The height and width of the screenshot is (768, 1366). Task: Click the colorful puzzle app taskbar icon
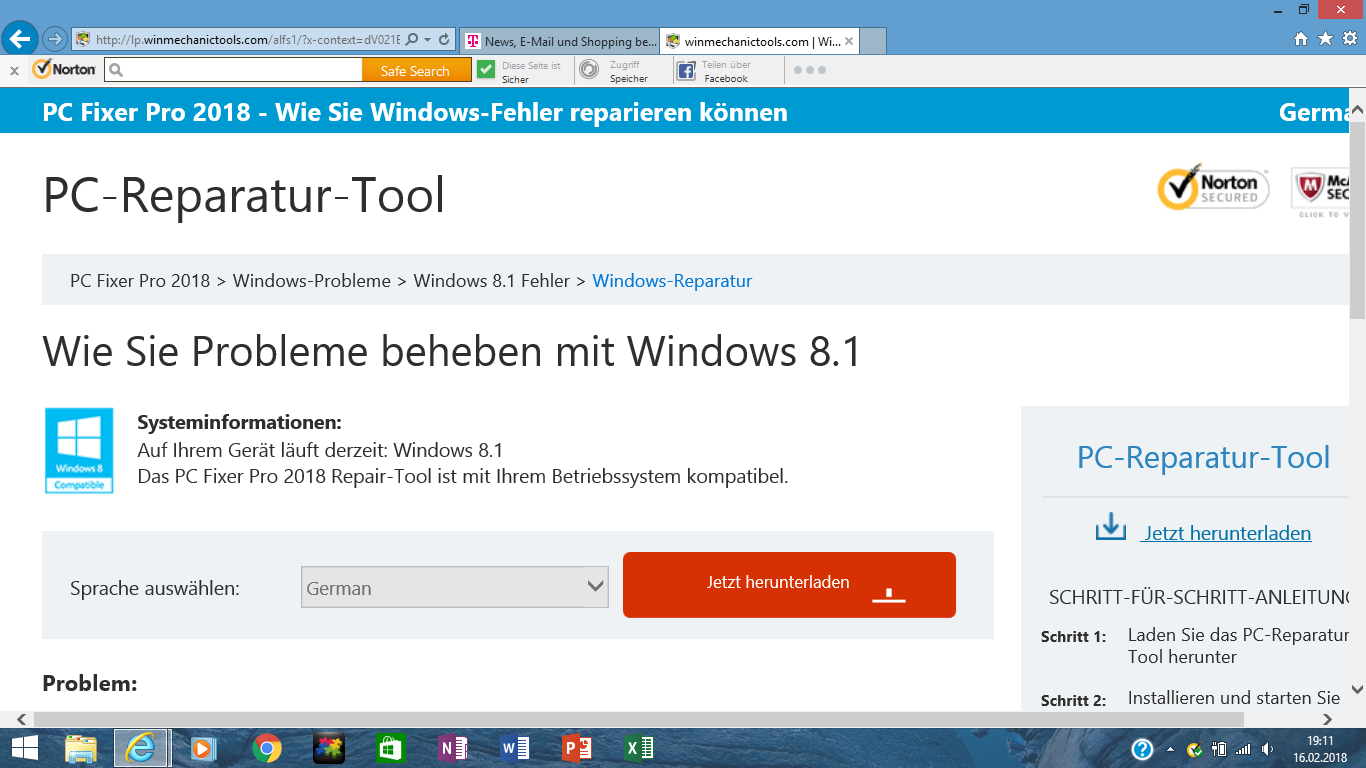[328, 748]
